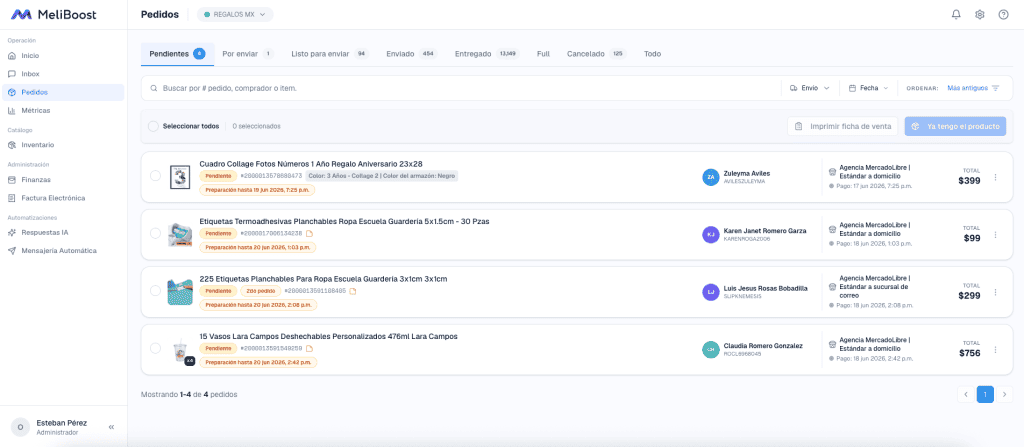The height and width of the screenshot is (447, 1024).
Task: Open the Fecha filter dropdown
Action: point(868,88)
